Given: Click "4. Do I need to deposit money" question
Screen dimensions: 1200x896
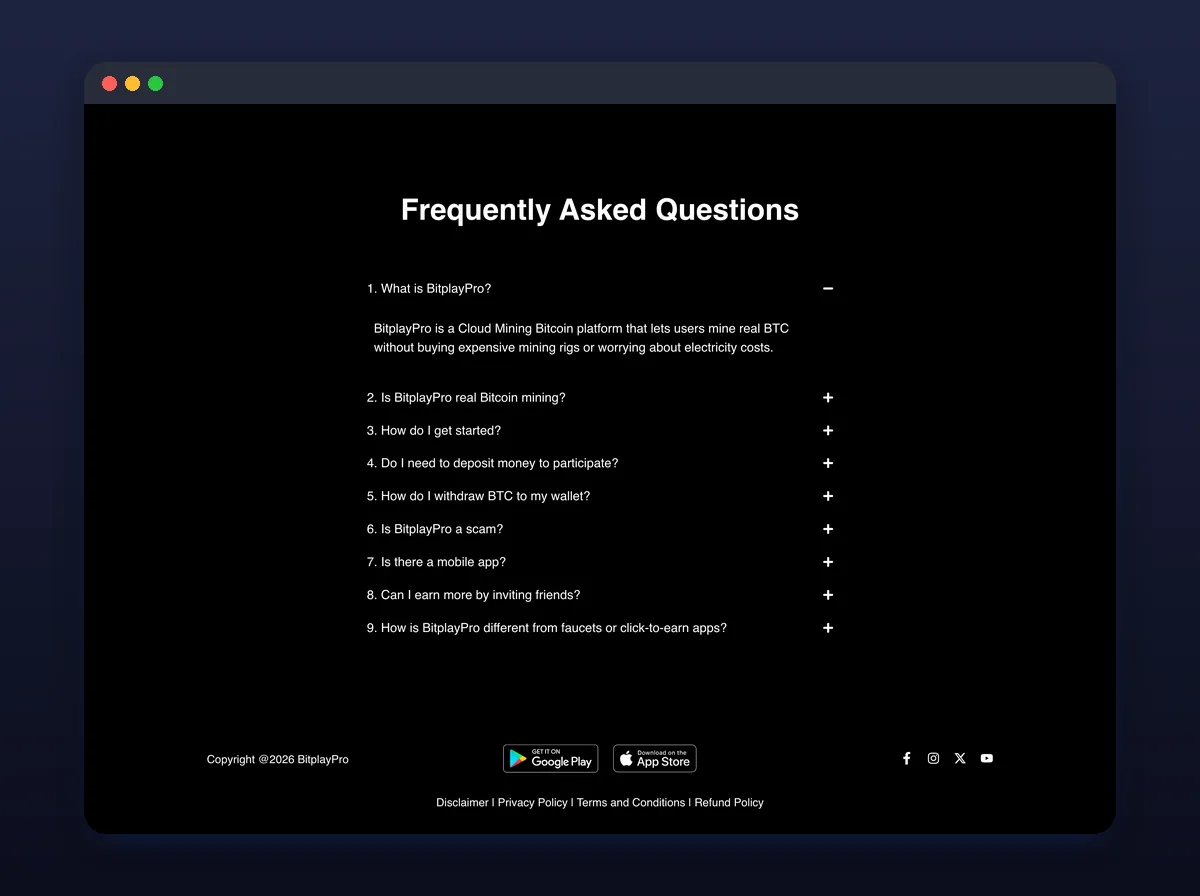Looking at the screenshot, I should click(493, 464).
